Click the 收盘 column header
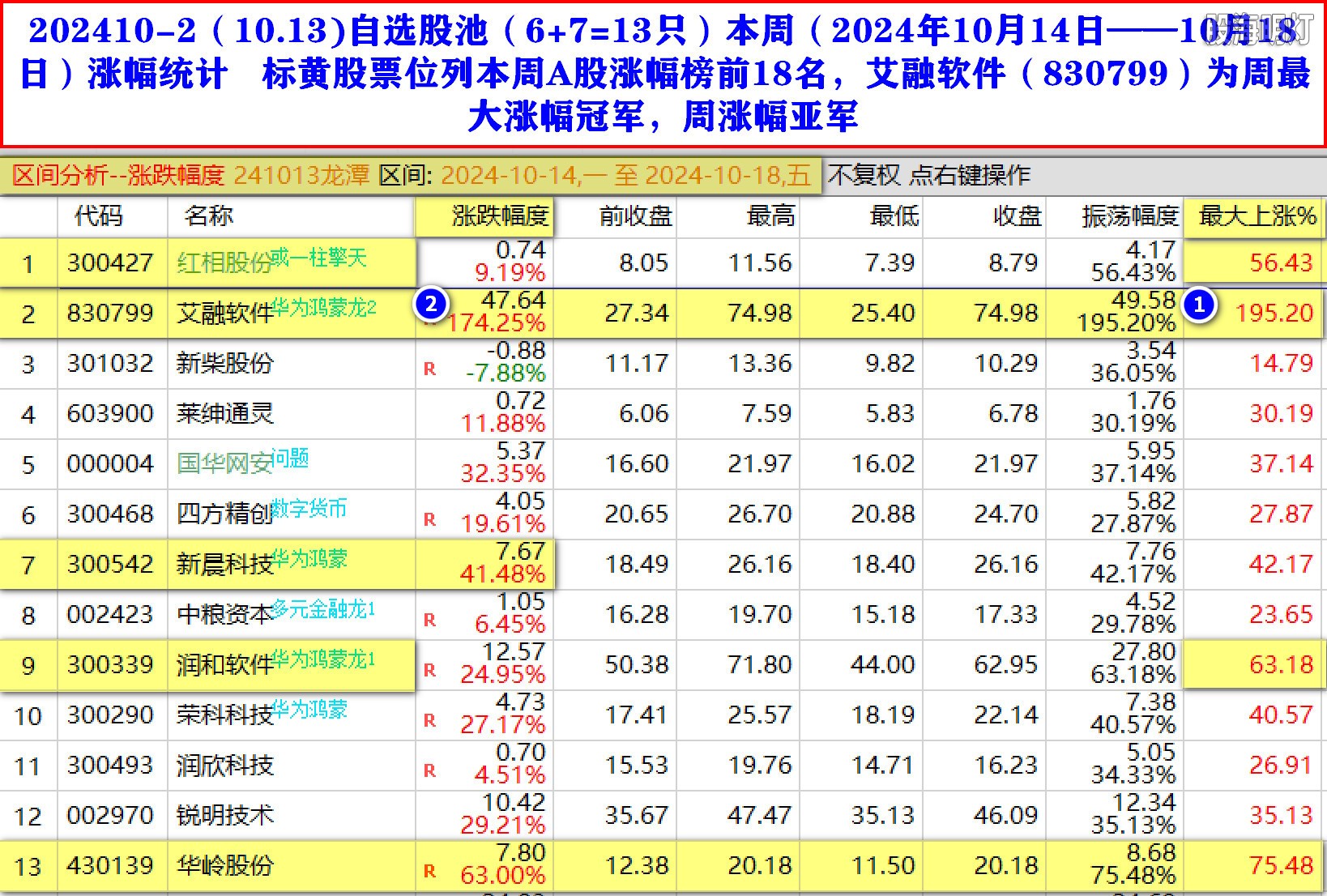This screenshot has width=1327, height=896. pyautogui.click(x=1018, y=216)
